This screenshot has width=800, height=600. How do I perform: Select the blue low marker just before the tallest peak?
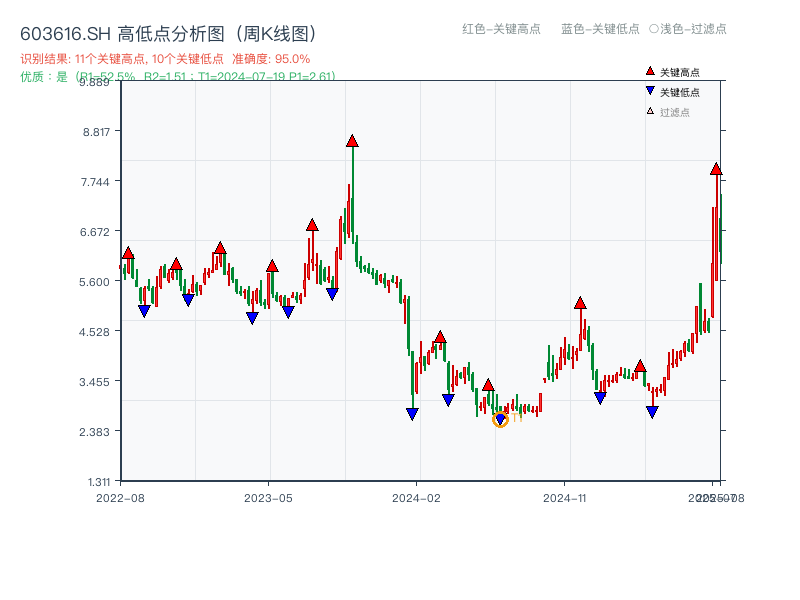click(x=332, y=294)
